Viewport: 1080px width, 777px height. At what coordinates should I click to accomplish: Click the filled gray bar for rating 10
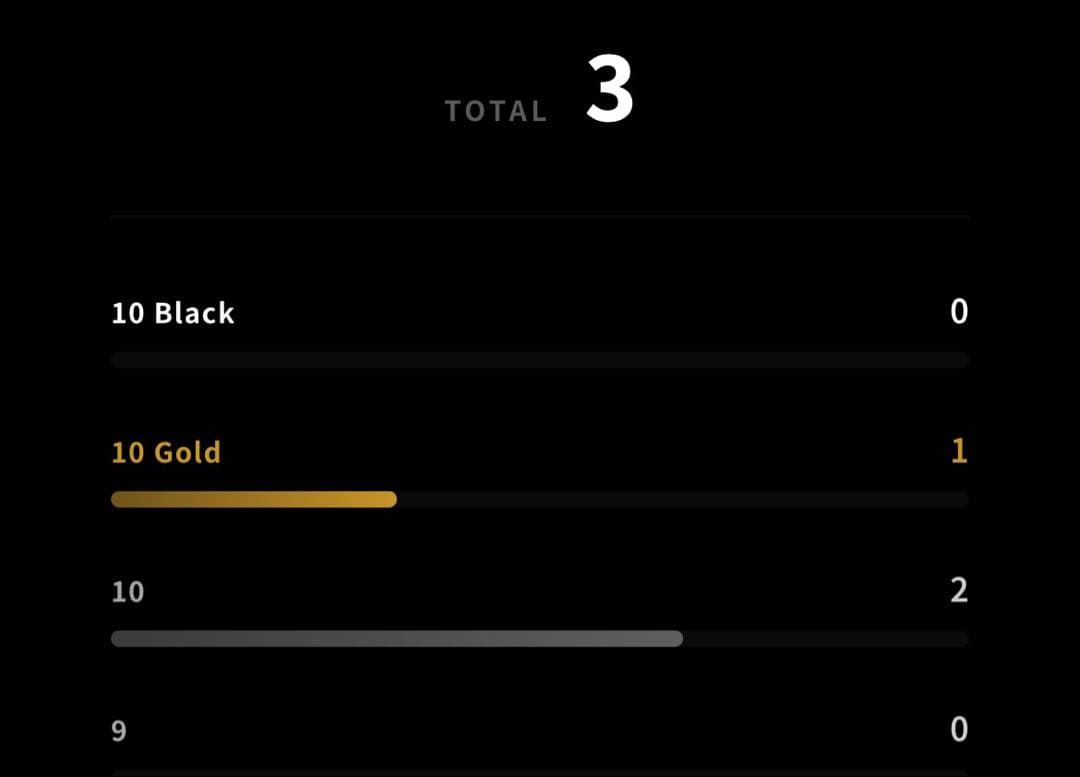tap(397, 639)
